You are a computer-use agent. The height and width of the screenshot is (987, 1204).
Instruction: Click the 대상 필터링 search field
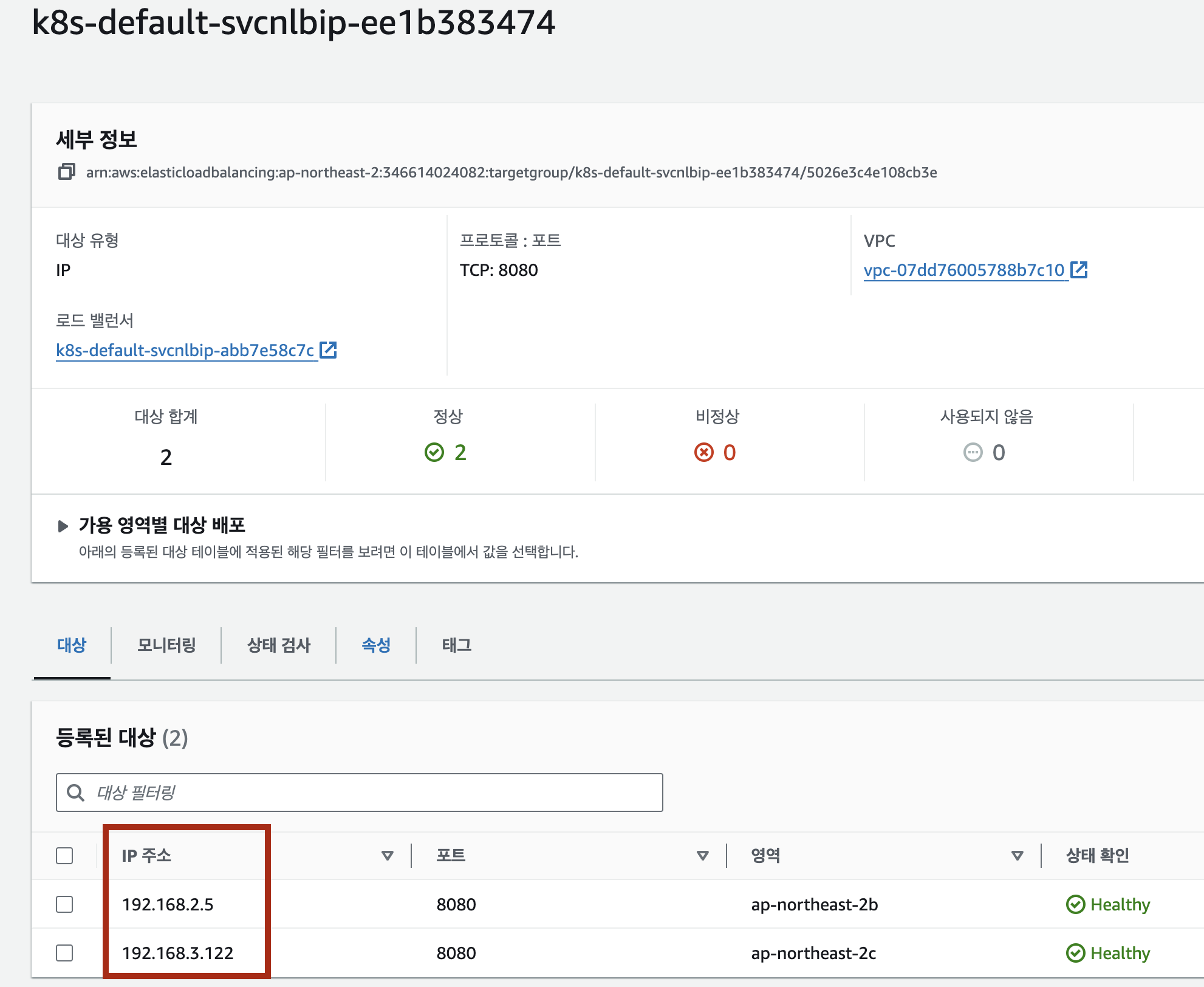click(x=377, y=793)
